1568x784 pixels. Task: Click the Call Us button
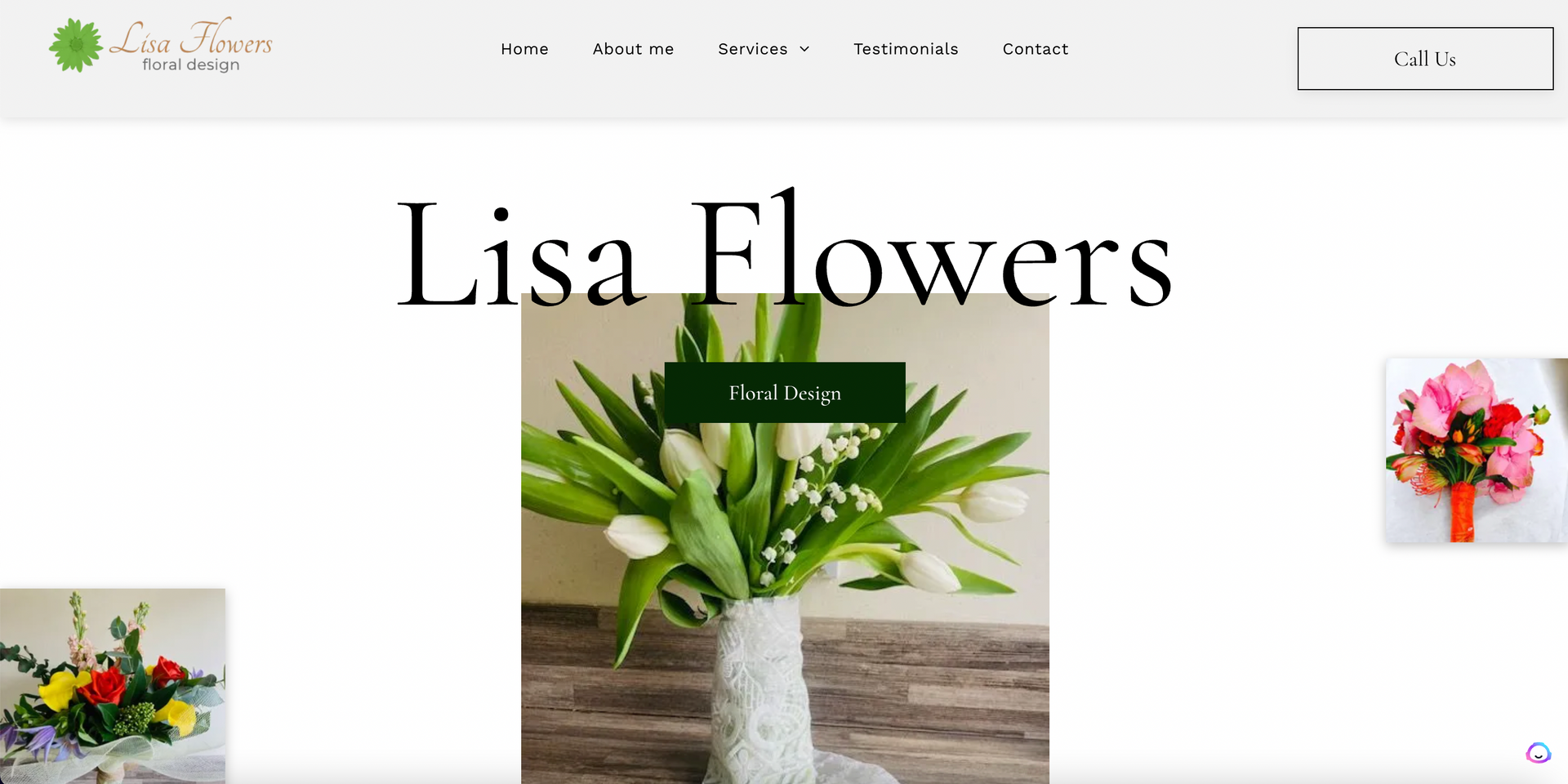[1425, 59]
